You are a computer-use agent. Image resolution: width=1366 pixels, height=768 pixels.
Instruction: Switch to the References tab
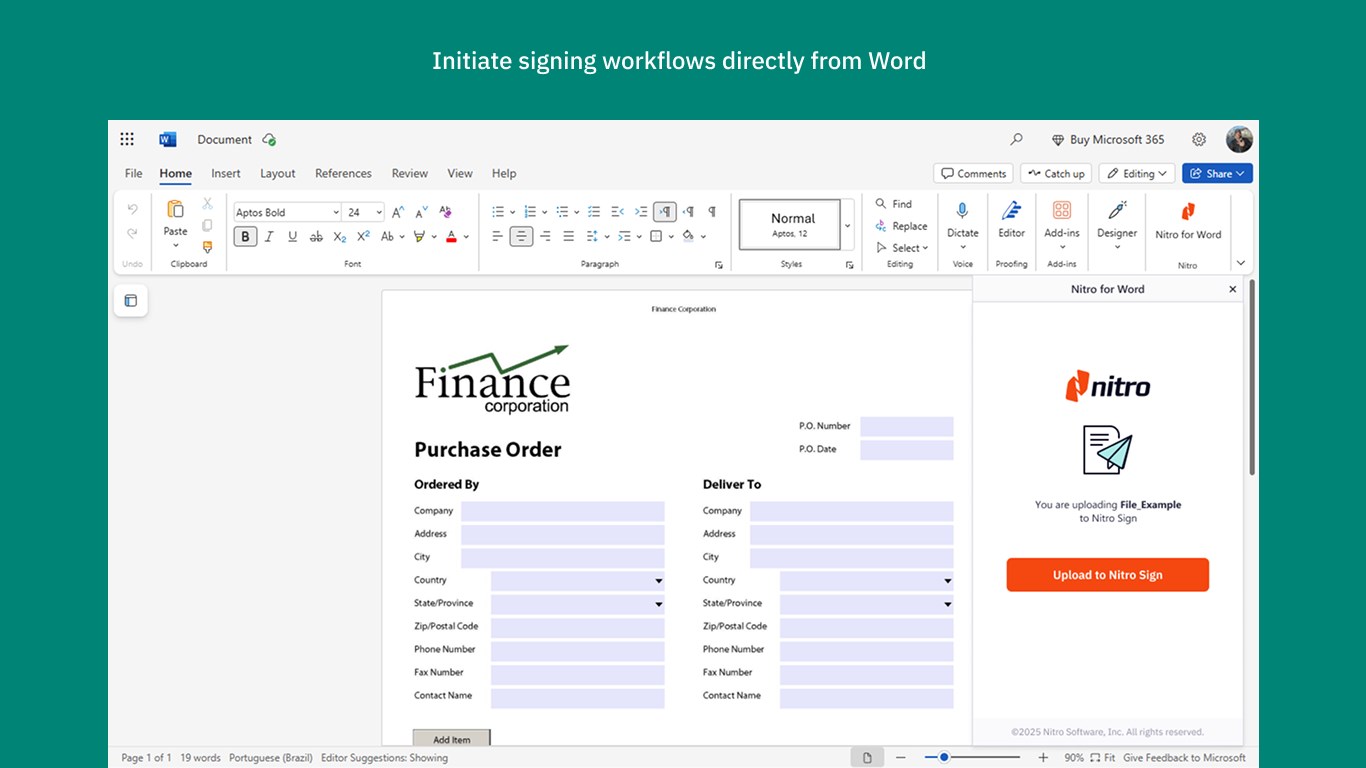[343, 173]
